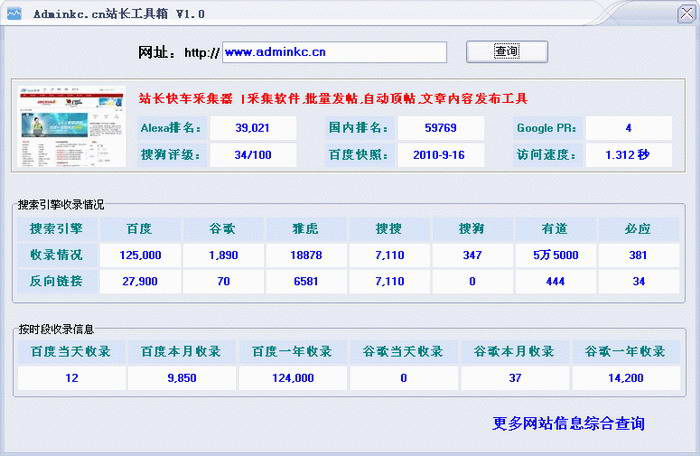Click the red 站长快车采集器 ad link

pos(333,98)
